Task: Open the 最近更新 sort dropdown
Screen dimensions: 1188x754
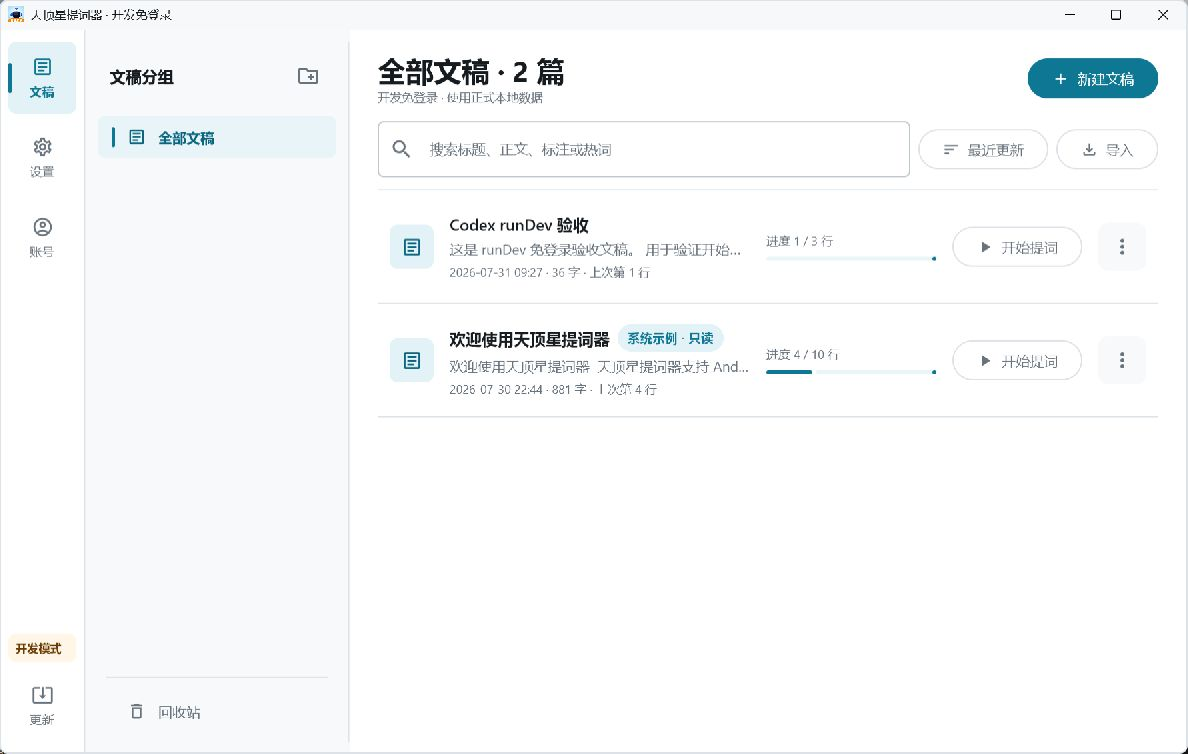Action: (983, 150)
